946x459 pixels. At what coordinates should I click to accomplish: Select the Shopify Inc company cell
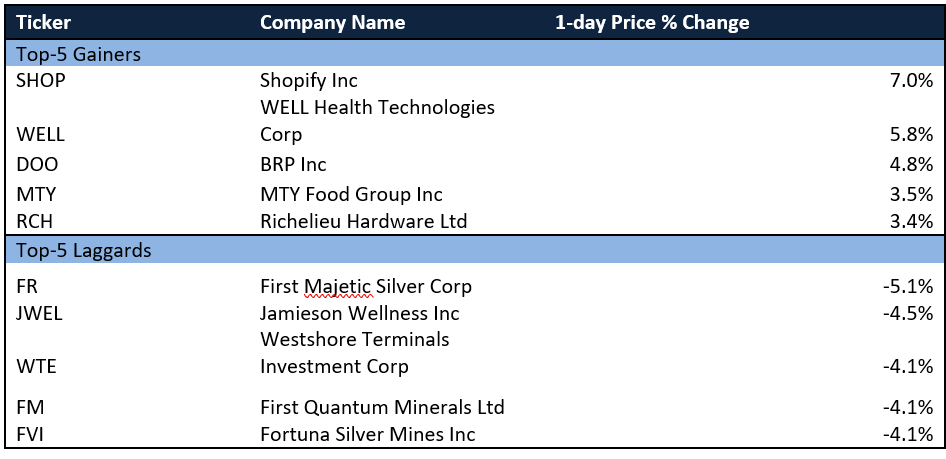(x=309, y=80)
